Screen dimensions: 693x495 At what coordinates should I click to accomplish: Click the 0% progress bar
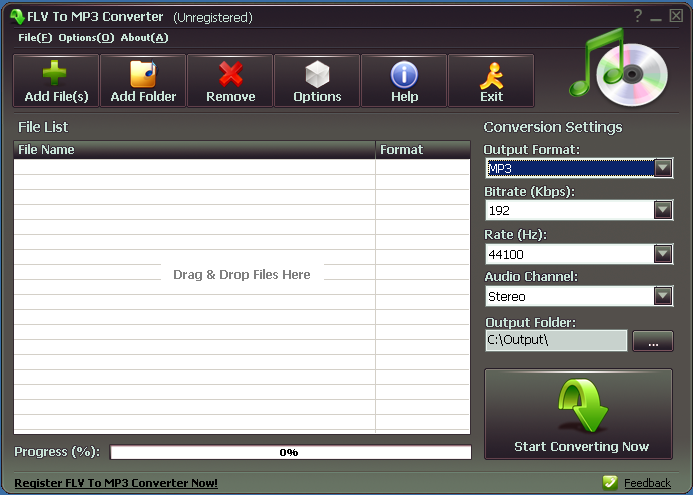click(x=290, y=452)
